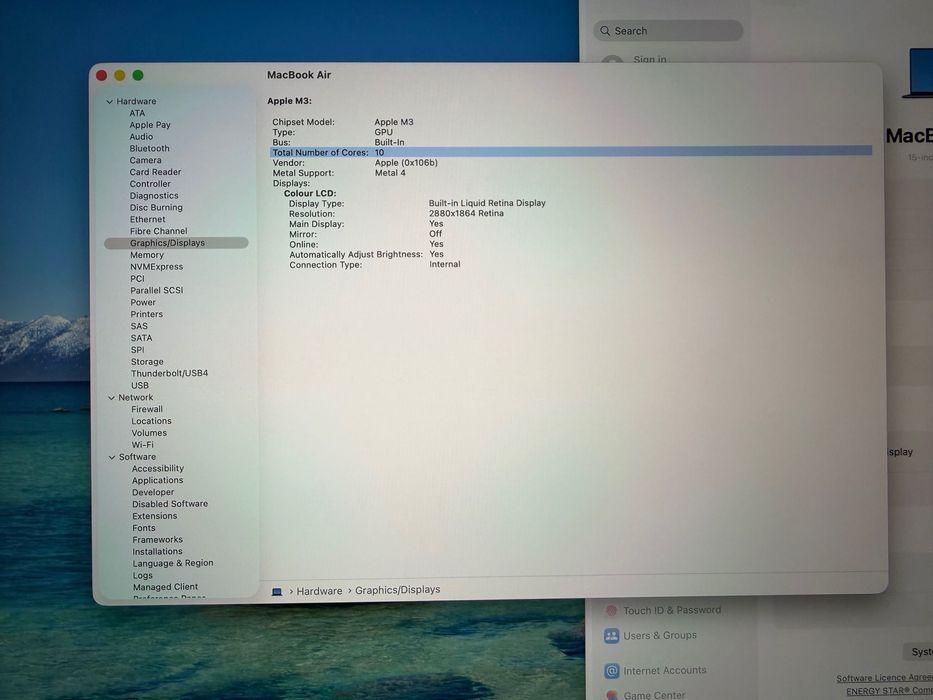Select Language & Region in the sidebar
Image resolution: width=933 pixels, height=700 pixels.
coord(173,563)
